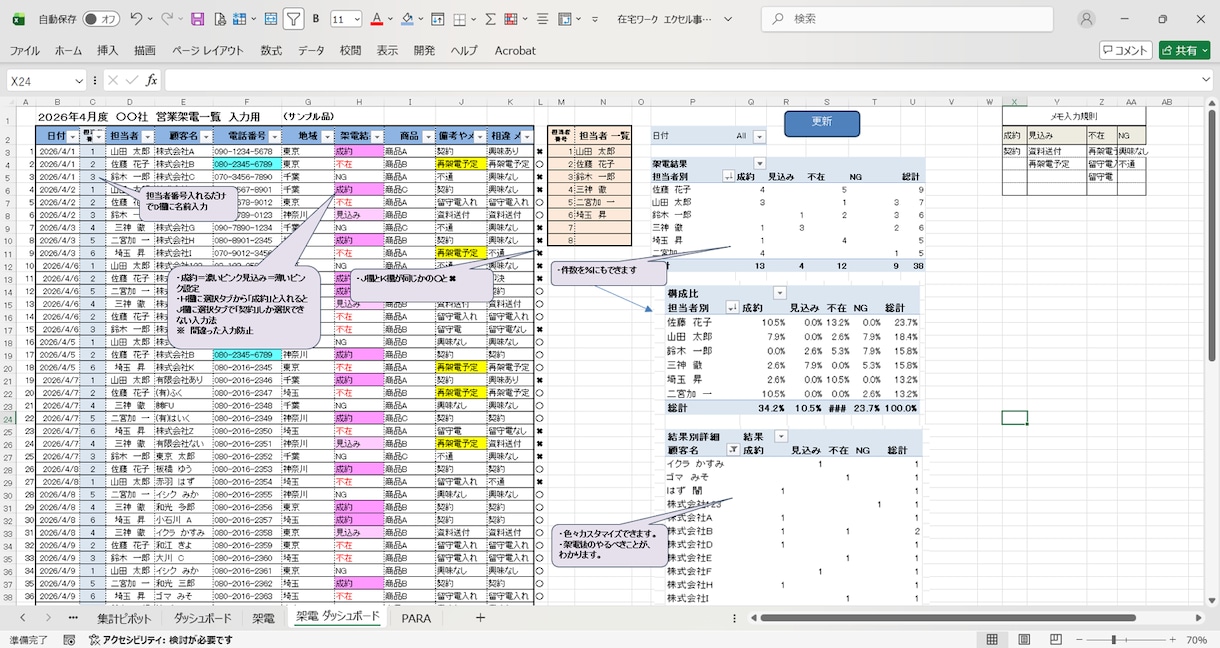Open the 挿入 ribbon tab

(x=107, y=50)
